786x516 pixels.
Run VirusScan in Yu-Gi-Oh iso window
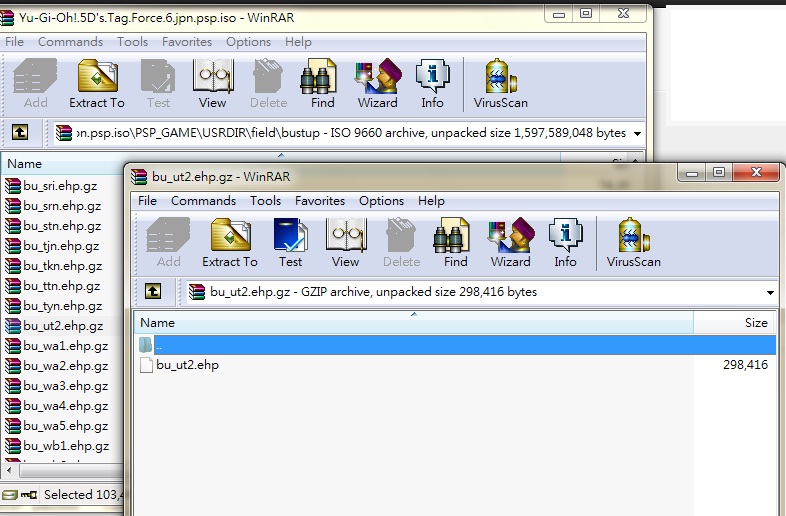(x=500, y=84)
